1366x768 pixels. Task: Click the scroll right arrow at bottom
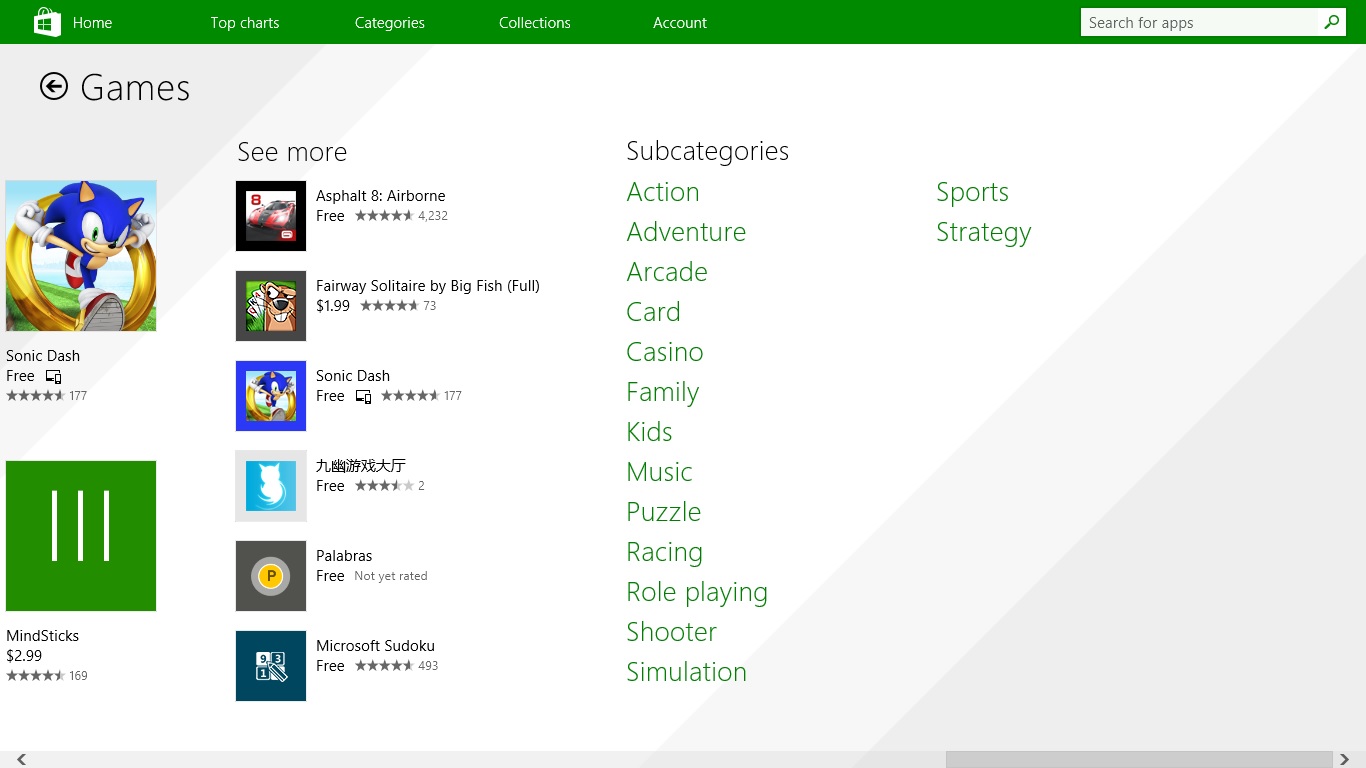(1345, 760)
